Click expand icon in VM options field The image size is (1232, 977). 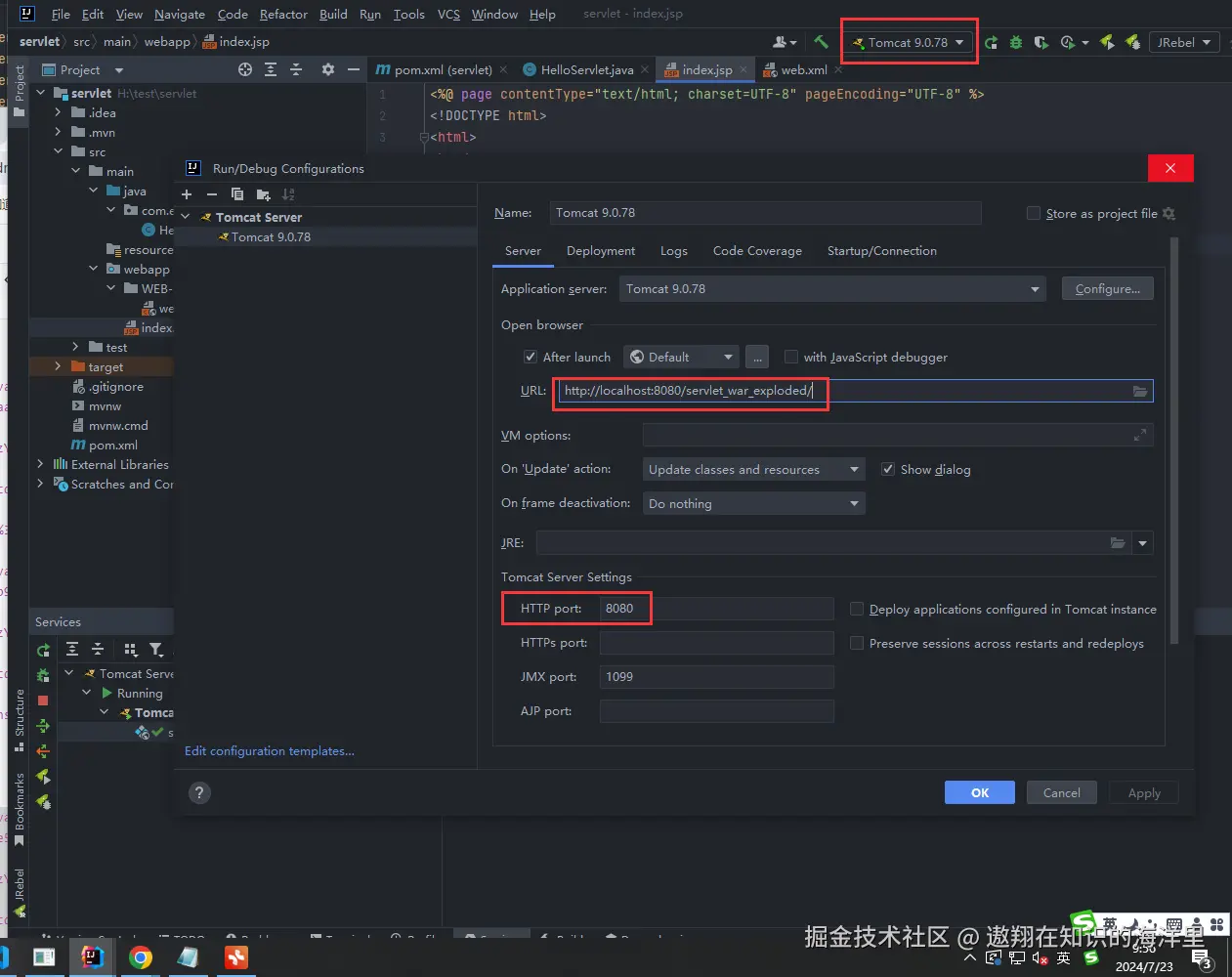pyautogui.click(x=1140, y=436)
